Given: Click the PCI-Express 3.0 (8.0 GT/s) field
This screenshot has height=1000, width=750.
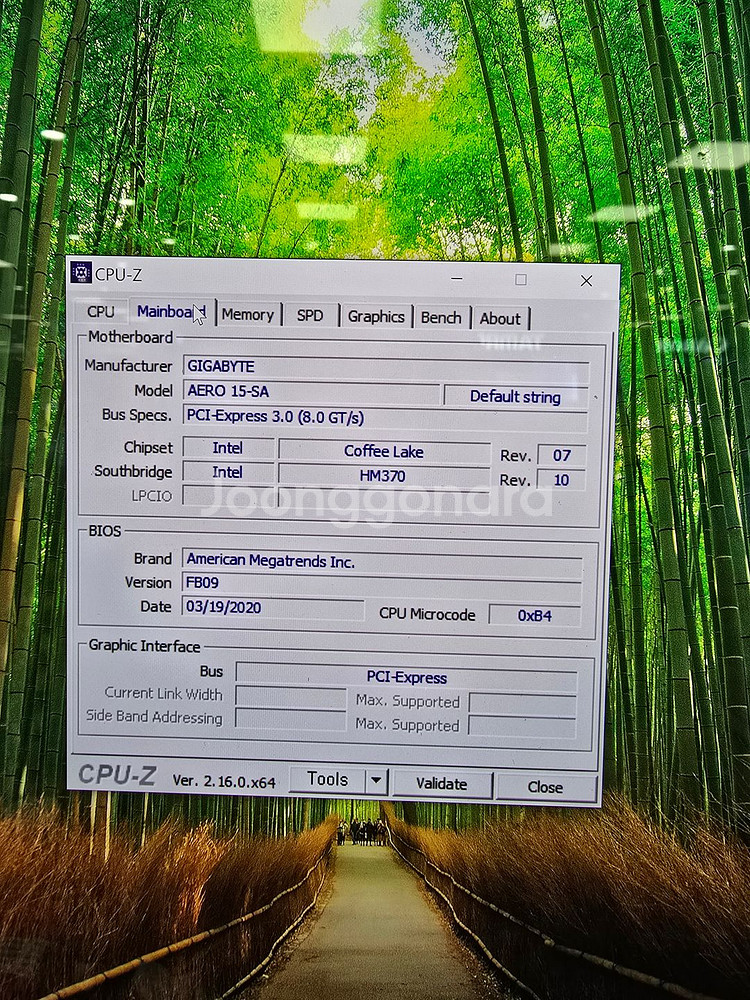Looking at the screenshot, I should point(385,418).
